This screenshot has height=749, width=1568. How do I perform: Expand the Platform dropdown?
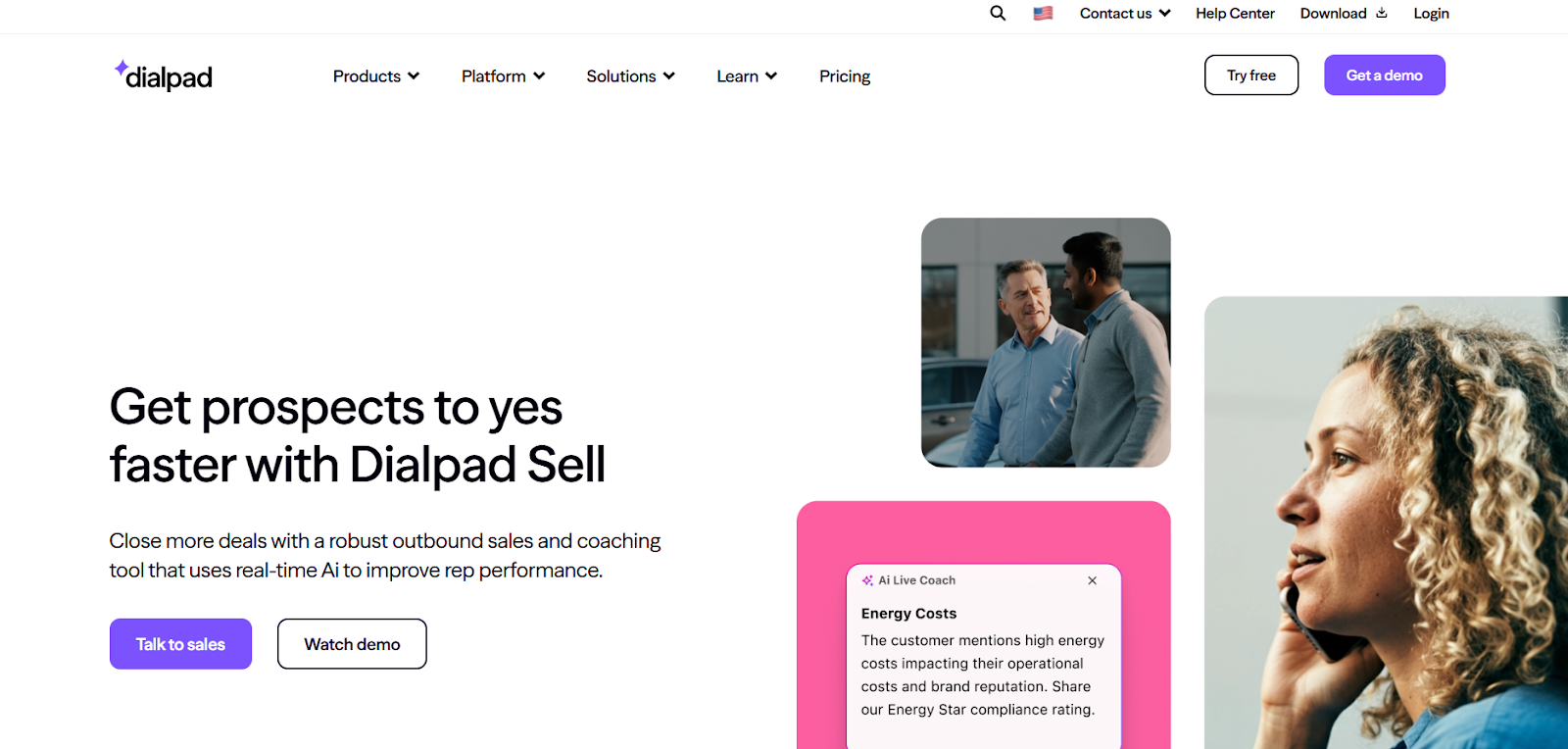[503, 76]
